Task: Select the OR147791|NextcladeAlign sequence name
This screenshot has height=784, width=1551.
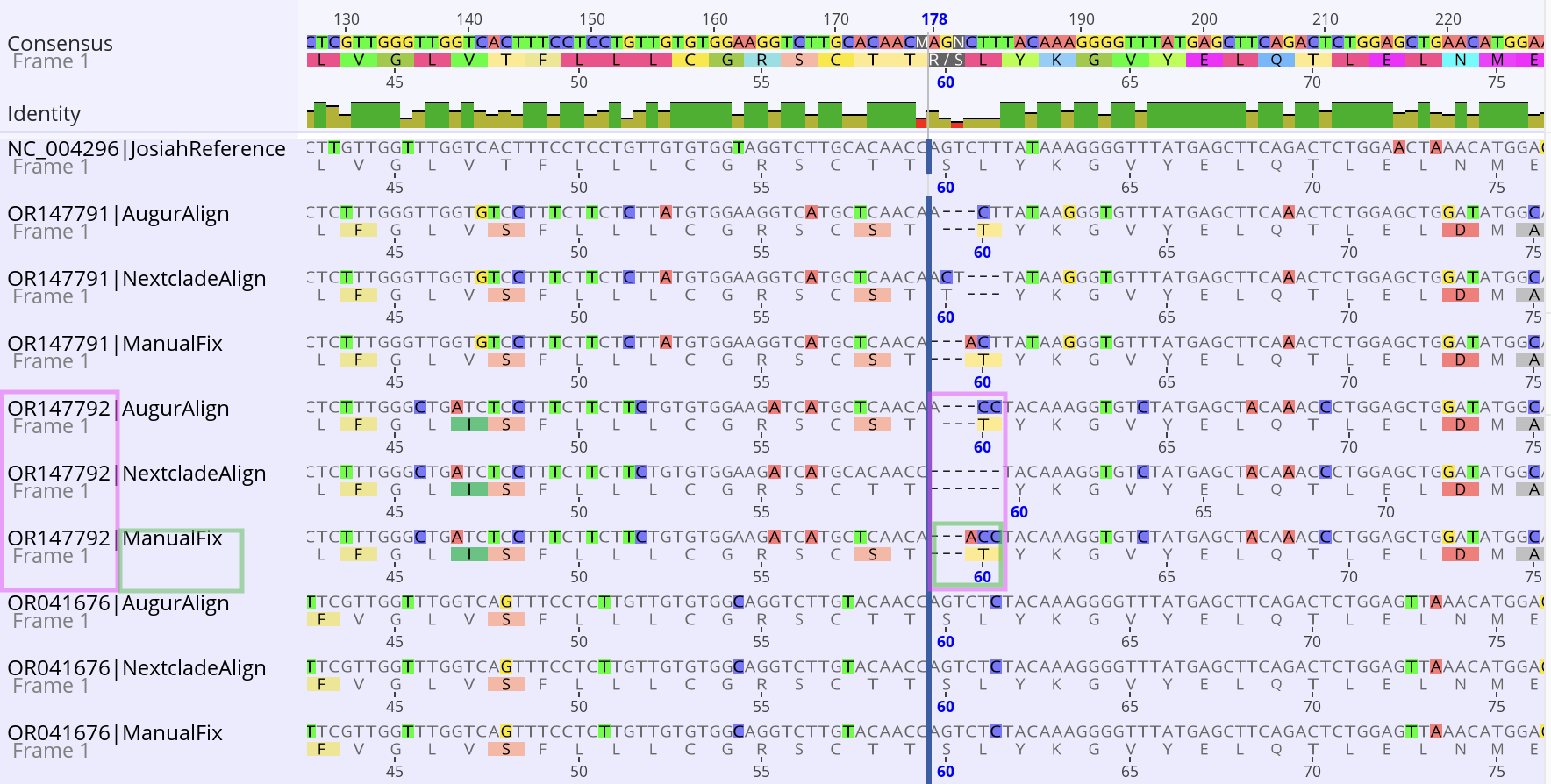Action: click(137, 279)
